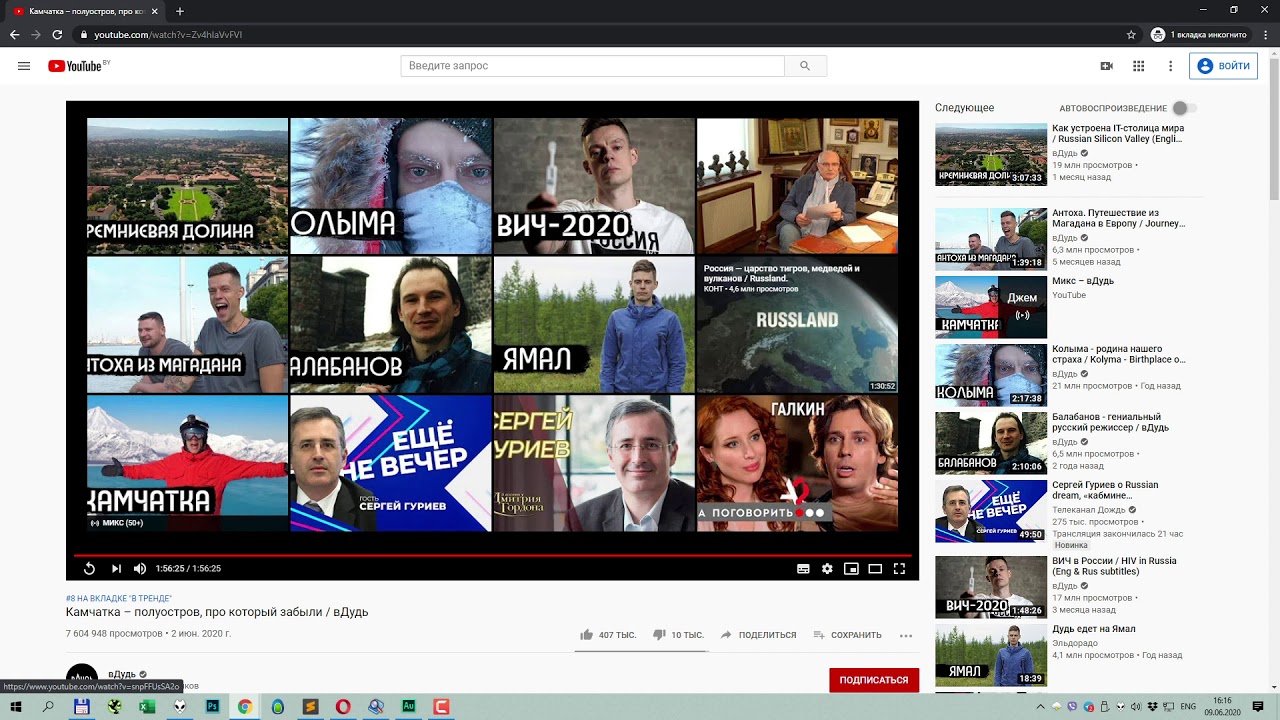Open the Ямал end-screen thumbnail
Viewport: 1280px width, 720px height.
coord(594,325)
